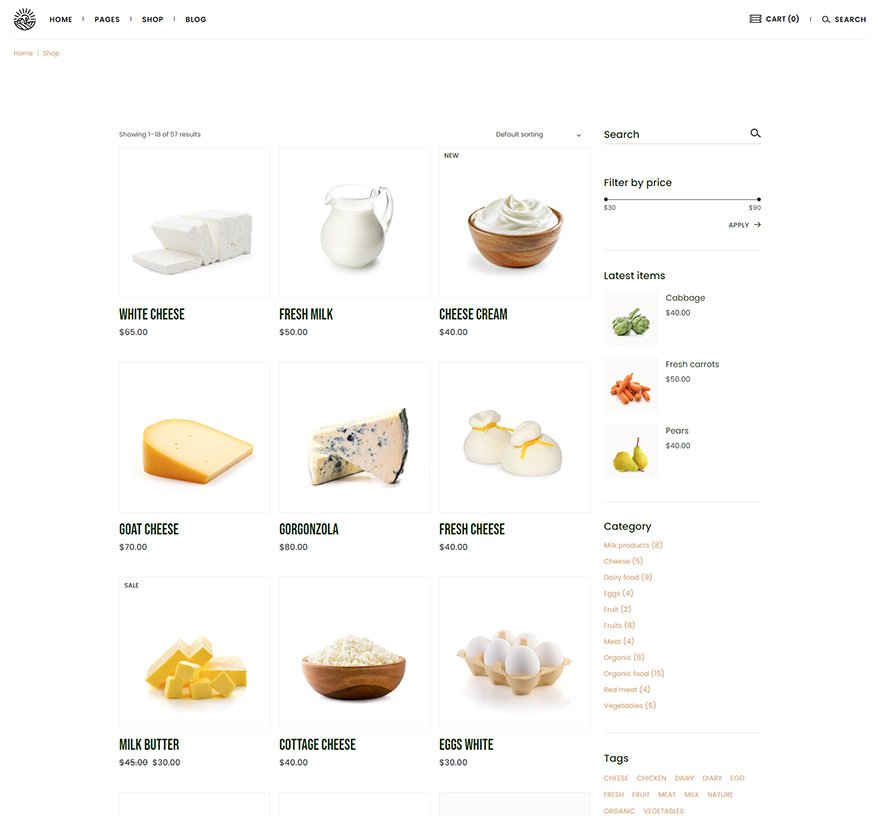Open the Gorgonzola product image

pos(354,437)
